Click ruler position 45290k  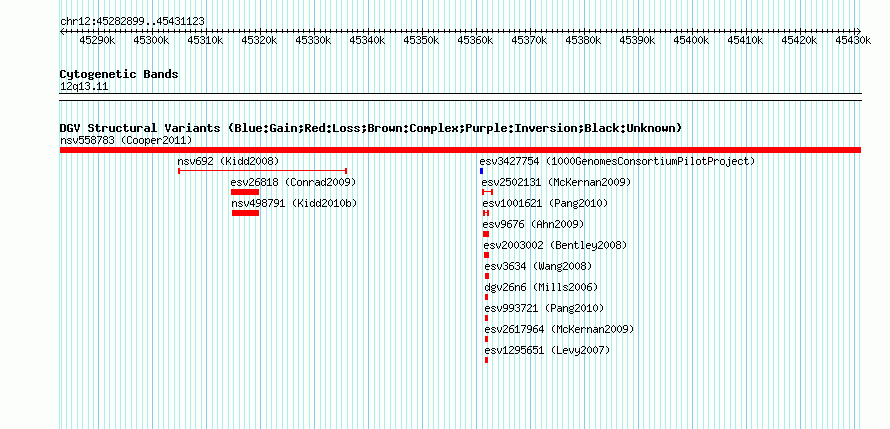(98, 40)
